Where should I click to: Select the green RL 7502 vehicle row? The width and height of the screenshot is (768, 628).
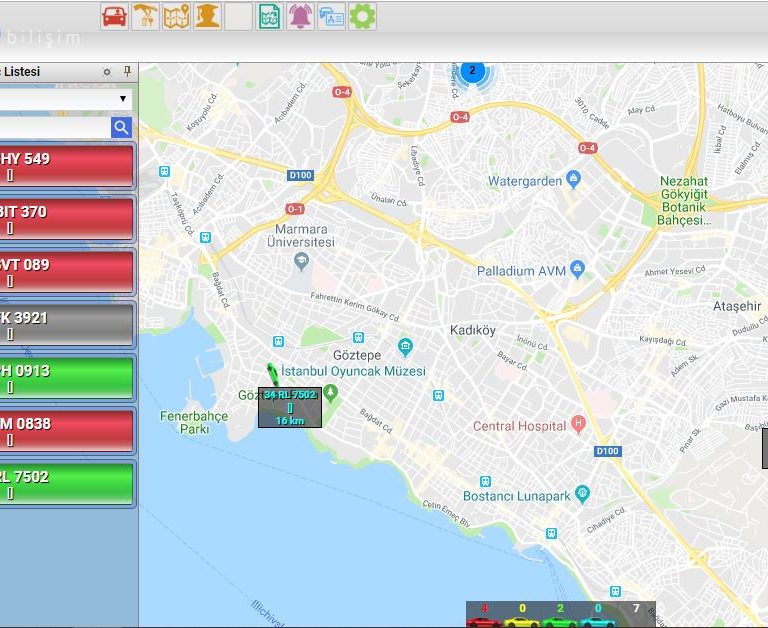(x=66, y=484)
